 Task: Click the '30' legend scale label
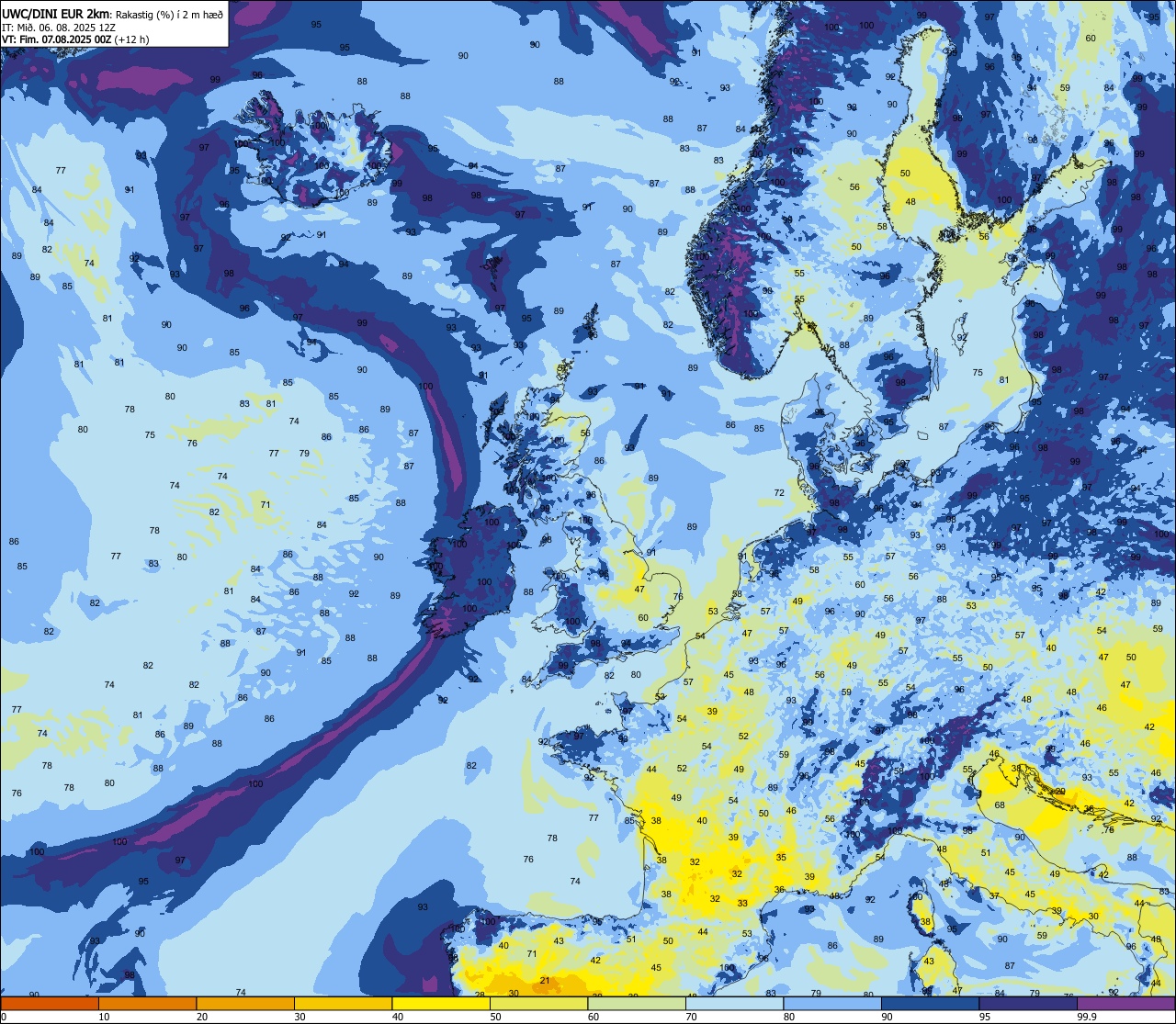coord(300,1017)
